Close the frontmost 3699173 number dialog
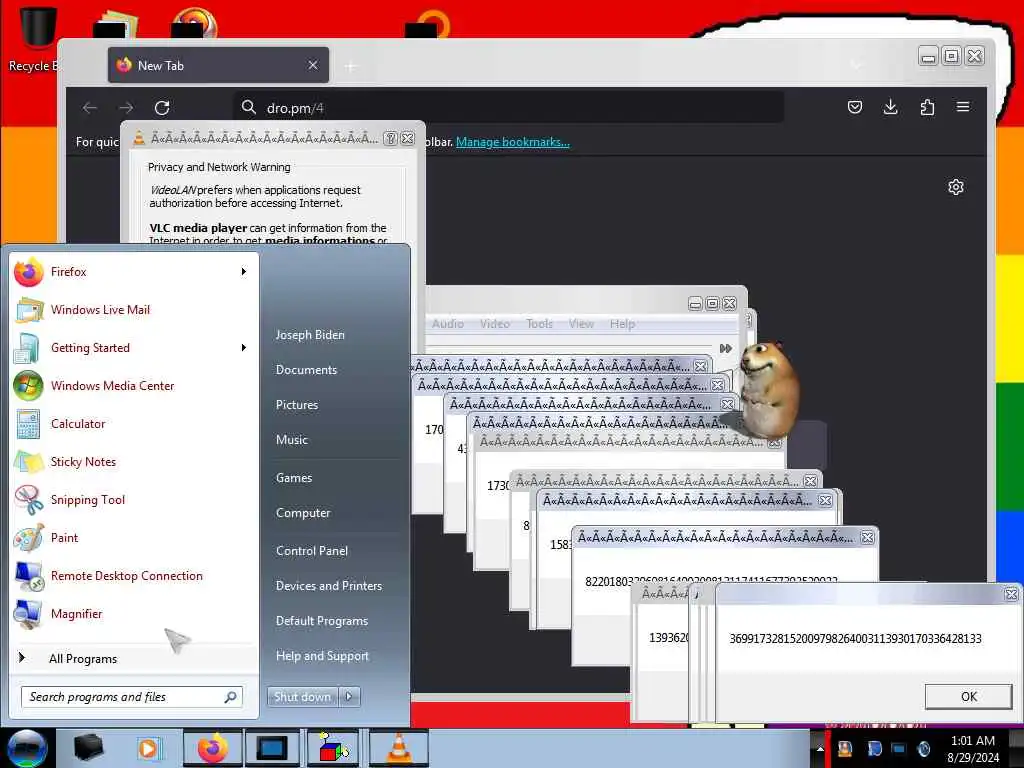Image resolution: width=1024 pixels, height=768 pixels. (1011, 594)
